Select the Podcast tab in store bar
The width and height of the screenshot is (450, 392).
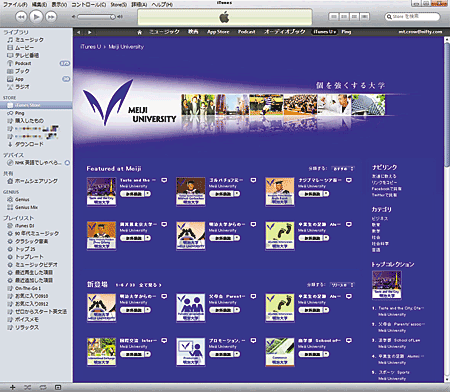tap(246, 32)
